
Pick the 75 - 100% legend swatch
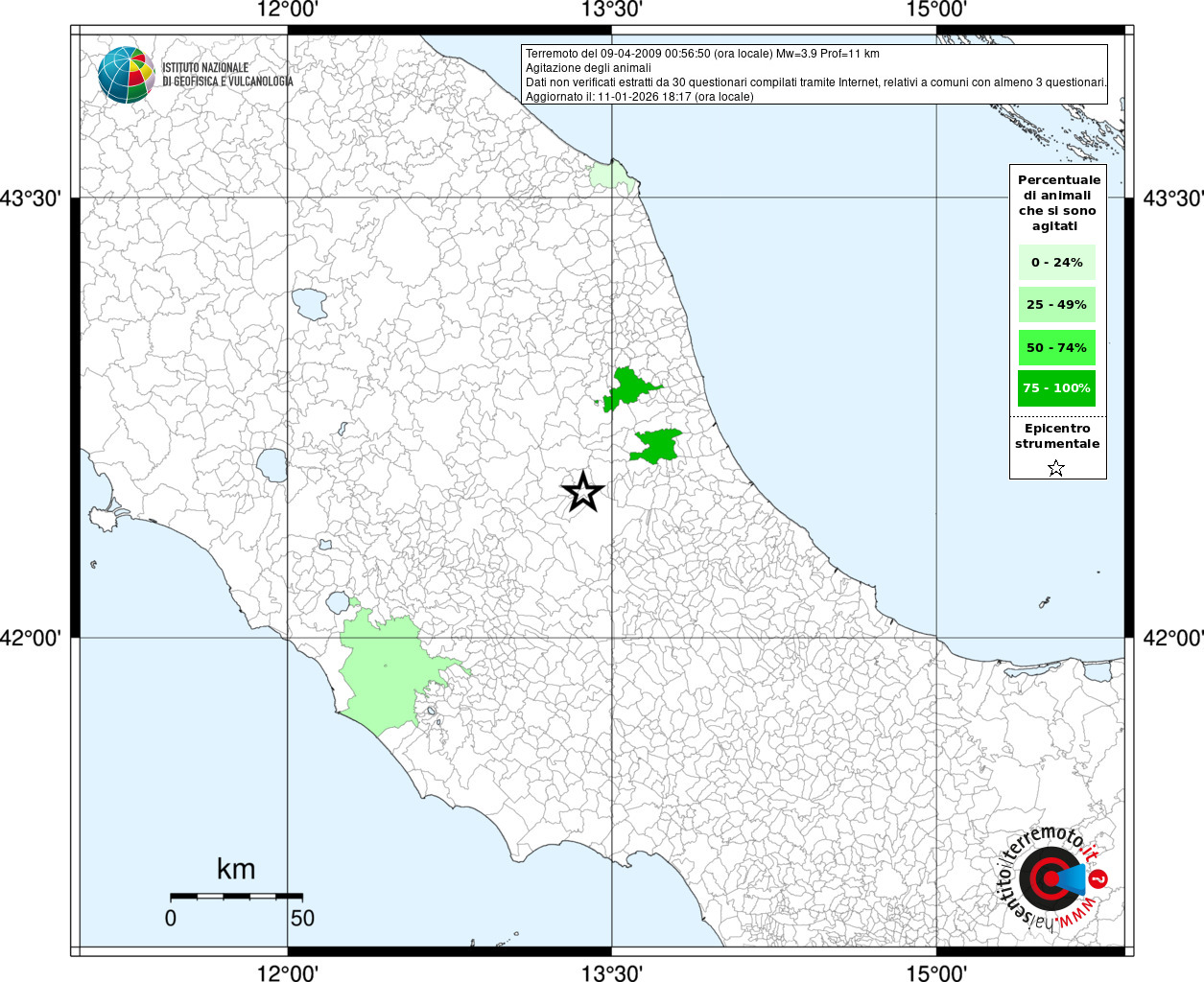tap(1056, 388)
